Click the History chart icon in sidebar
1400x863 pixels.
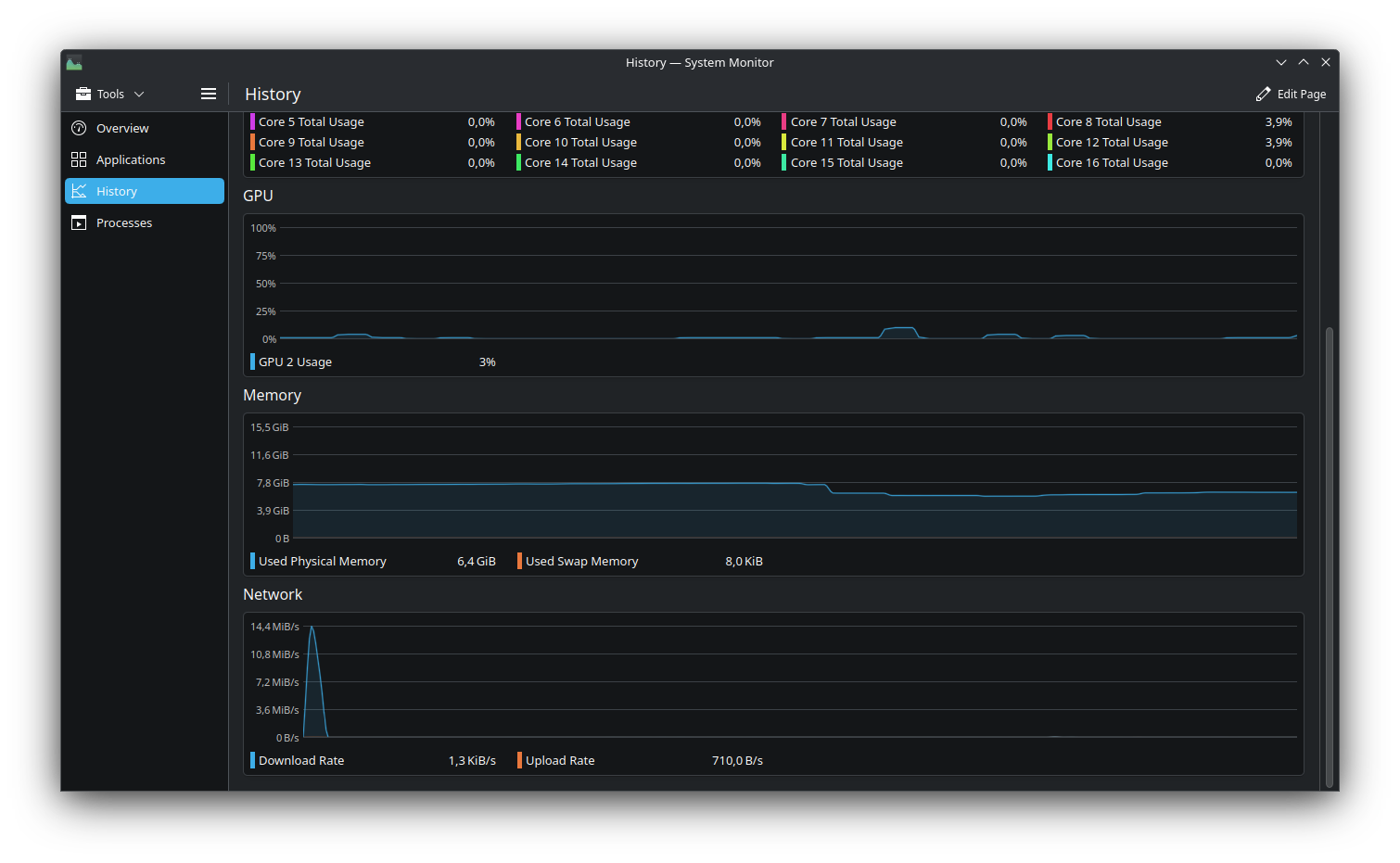[79, 191]
